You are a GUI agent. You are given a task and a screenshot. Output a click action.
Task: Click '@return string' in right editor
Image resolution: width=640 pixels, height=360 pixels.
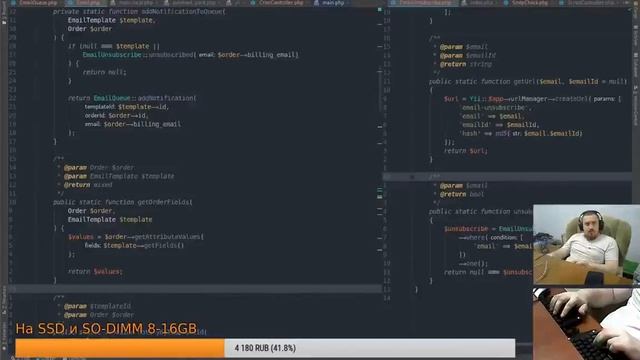(x=466, y=64)
